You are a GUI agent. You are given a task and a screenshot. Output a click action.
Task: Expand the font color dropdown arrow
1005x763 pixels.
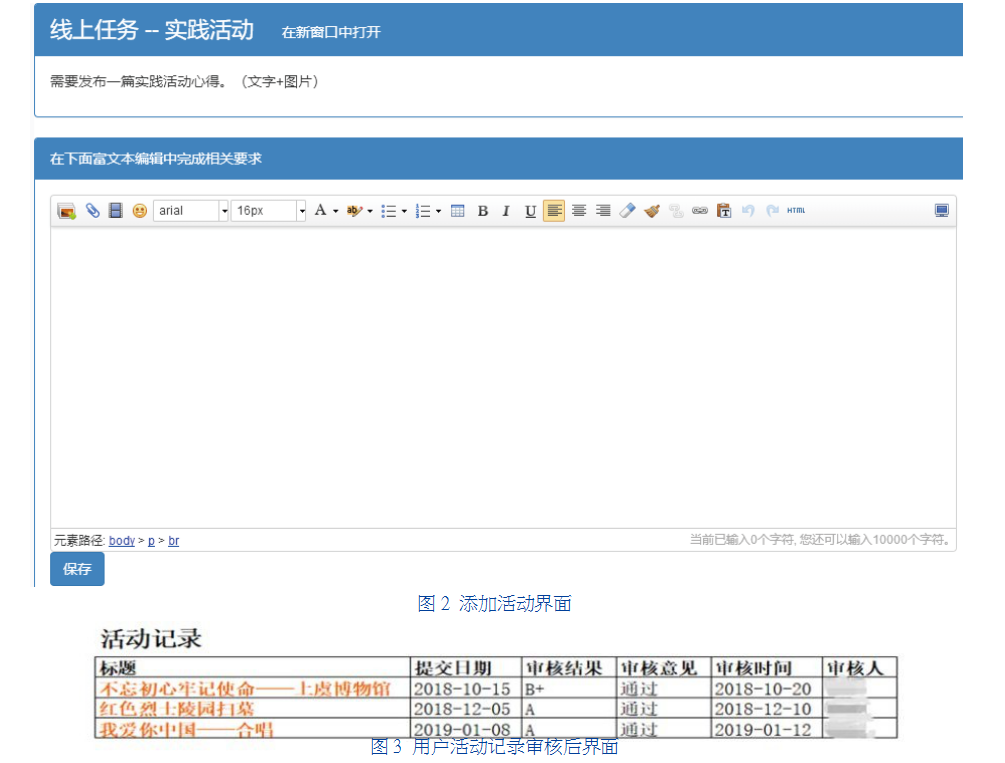335,211
